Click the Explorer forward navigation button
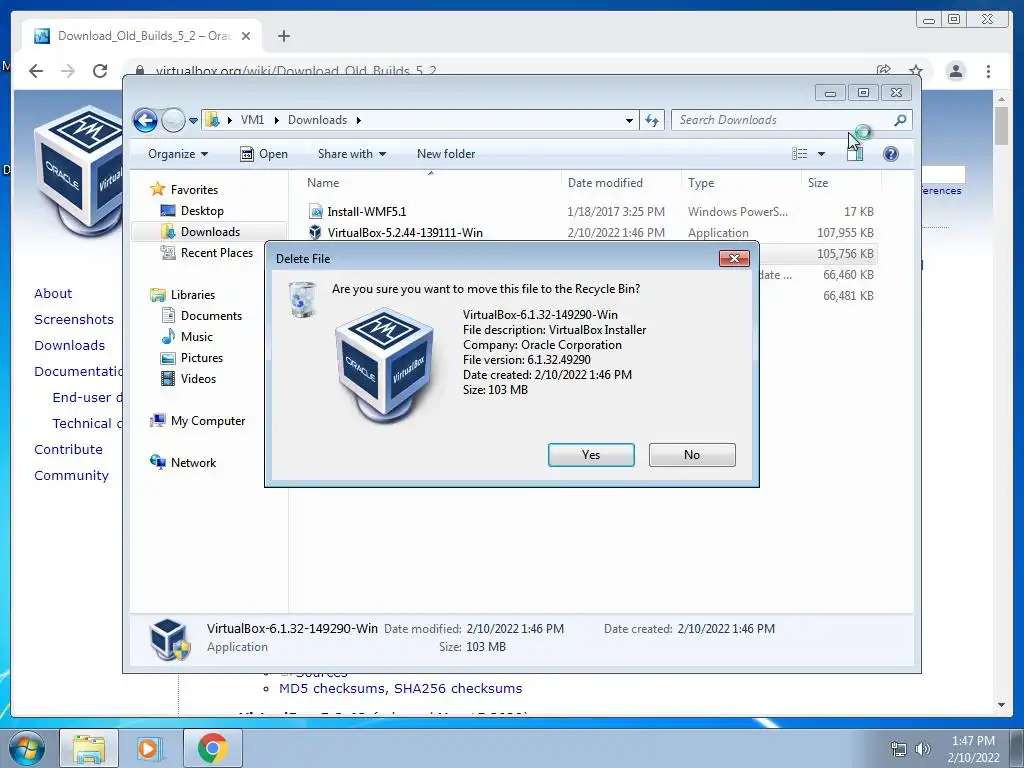The image size is (1024, 768). tap(173, 120)
